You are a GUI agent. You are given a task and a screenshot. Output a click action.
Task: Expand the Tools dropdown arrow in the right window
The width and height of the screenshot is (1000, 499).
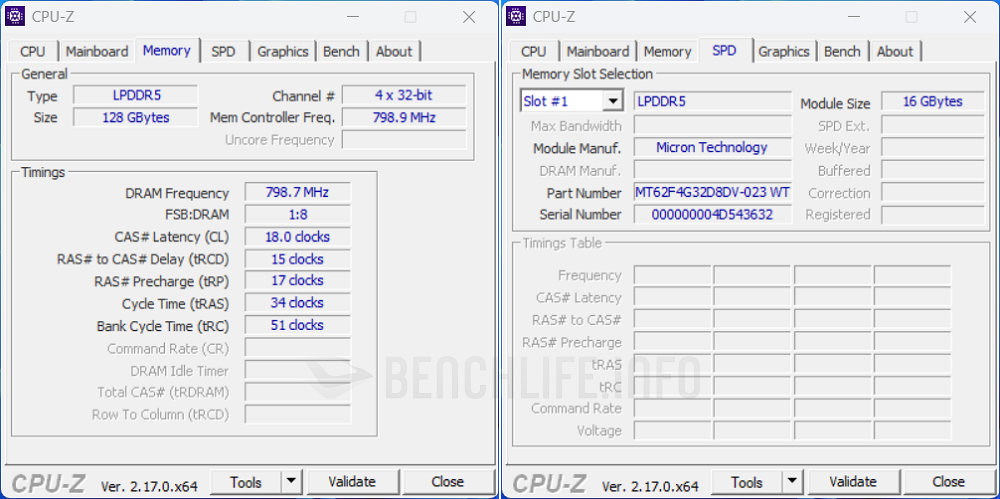pos(792,482)
